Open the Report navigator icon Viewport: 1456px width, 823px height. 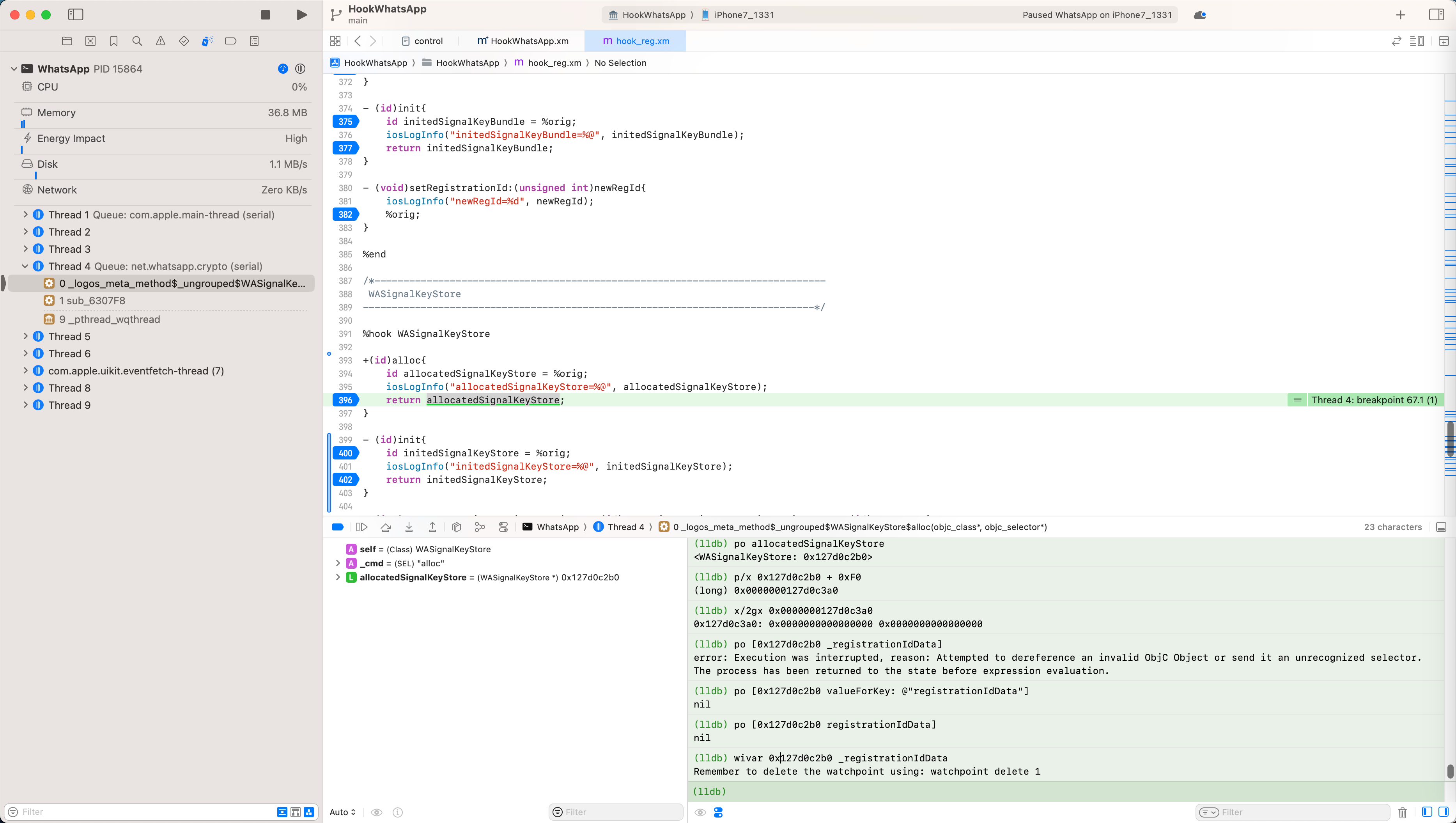click(254, 41)
